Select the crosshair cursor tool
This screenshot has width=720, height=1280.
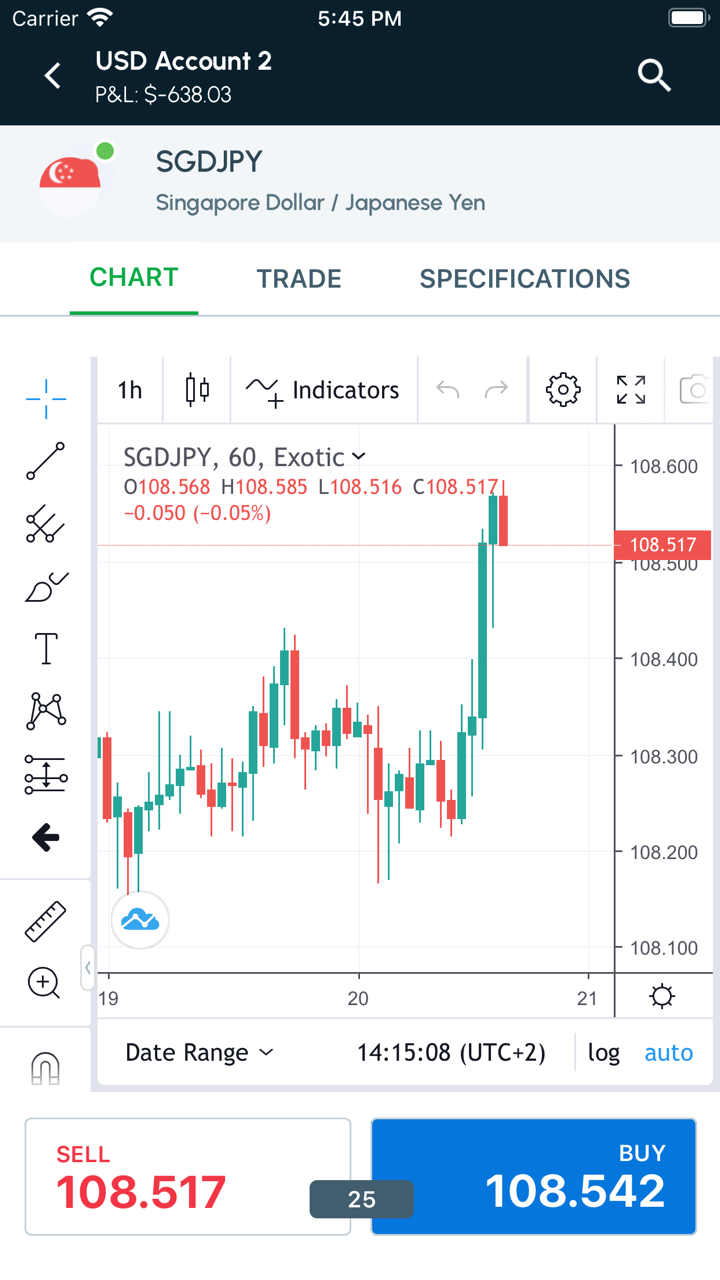(46, 399)
